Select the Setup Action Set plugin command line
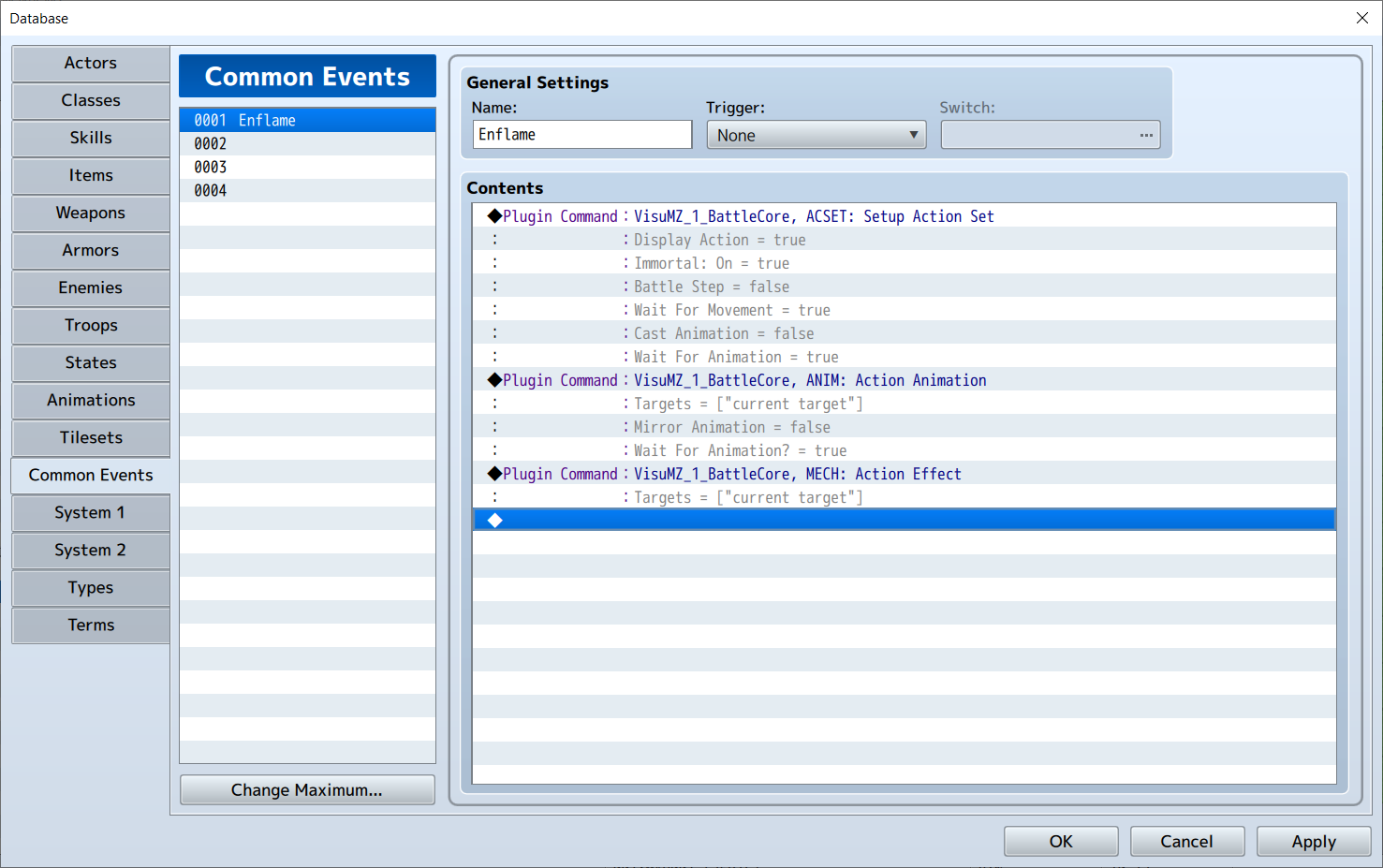 coord(813,216)
